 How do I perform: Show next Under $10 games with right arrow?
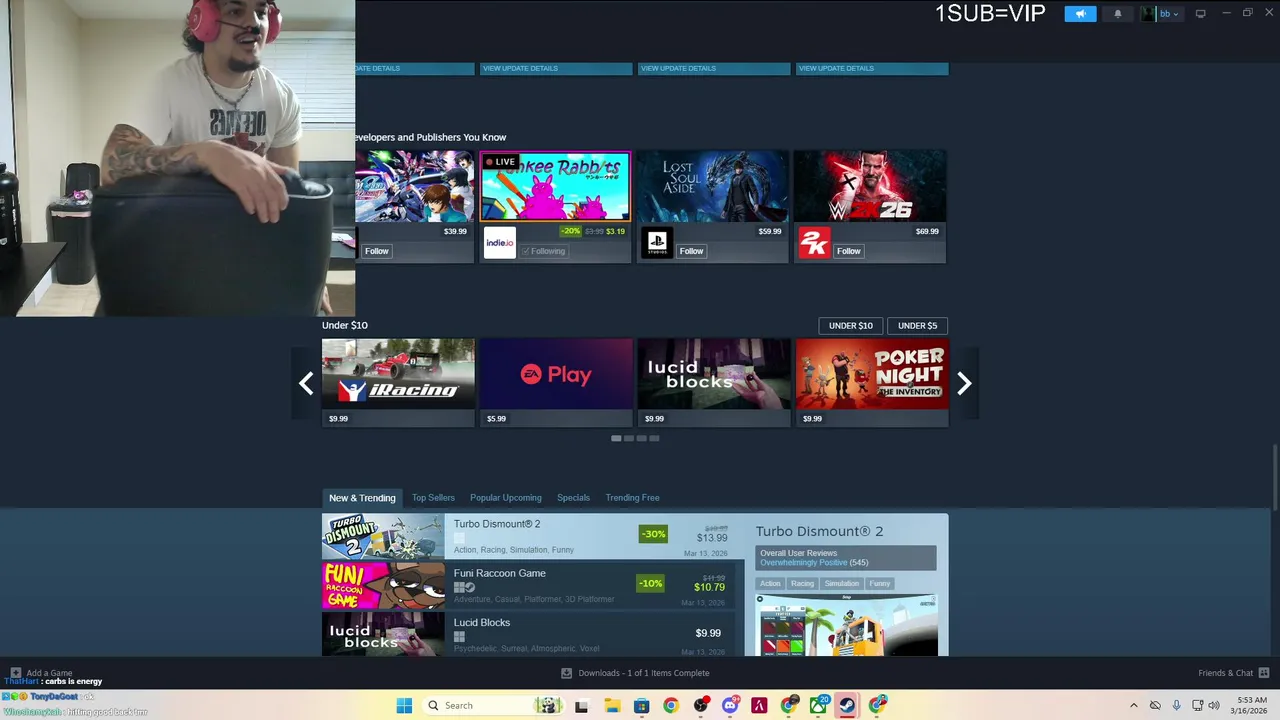[x=964, y=383]
